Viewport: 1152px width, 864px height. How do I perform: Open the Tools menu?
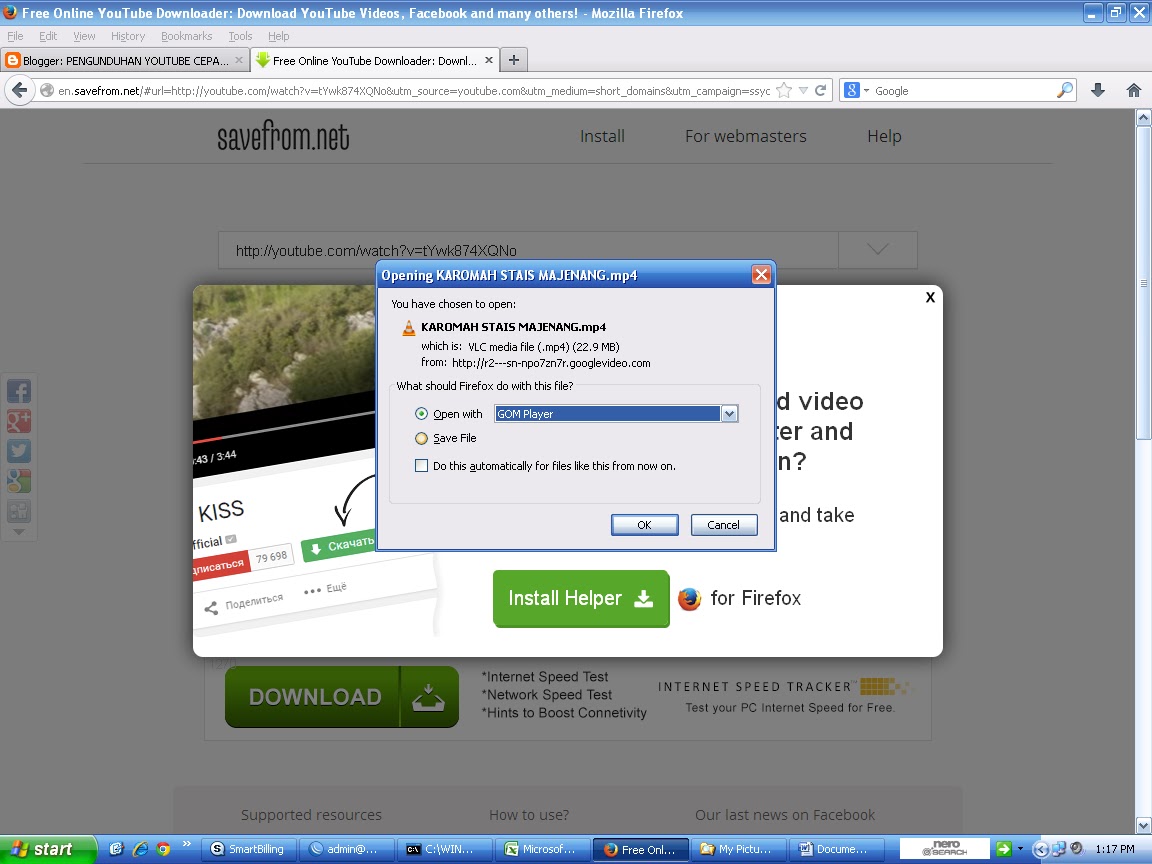240,36
